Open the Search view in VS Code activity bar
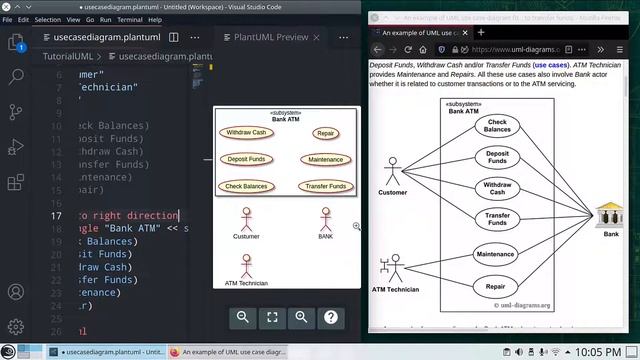The image size is (640, 360). [16, 76]
